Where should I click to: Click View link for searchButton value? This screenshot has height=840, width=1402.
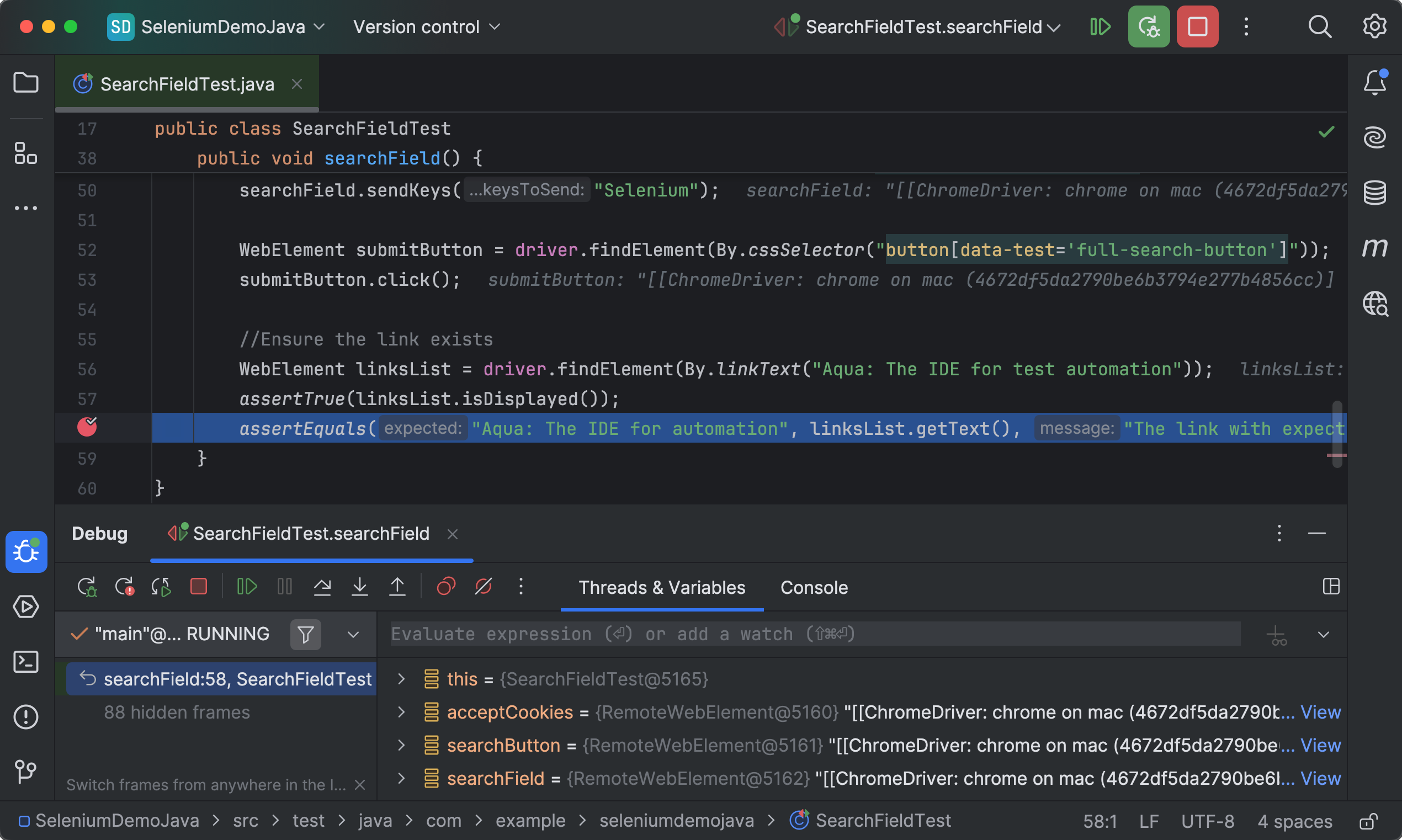pos(1320,746)
